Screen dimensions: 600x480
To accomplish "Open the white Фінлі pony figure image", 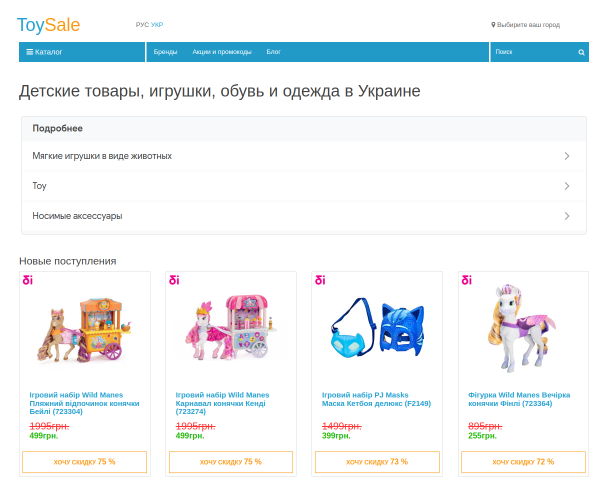I will click(523, 328).
